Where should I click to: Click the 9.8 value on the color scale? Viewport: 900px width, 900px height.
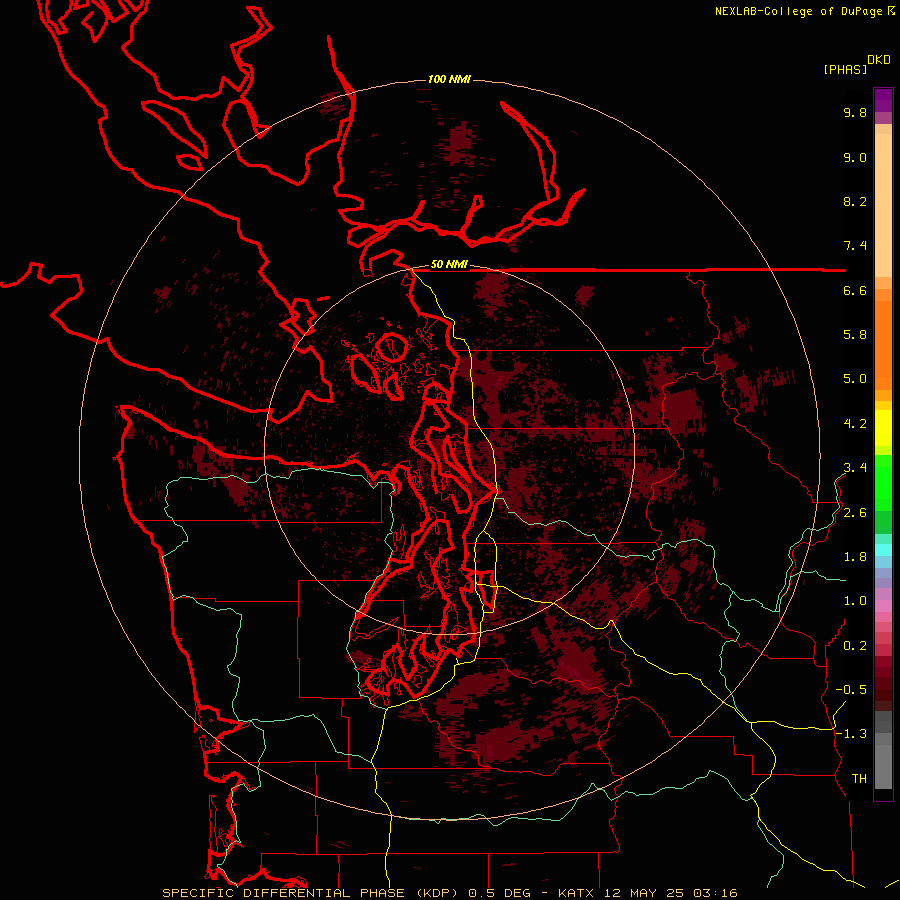855,112
